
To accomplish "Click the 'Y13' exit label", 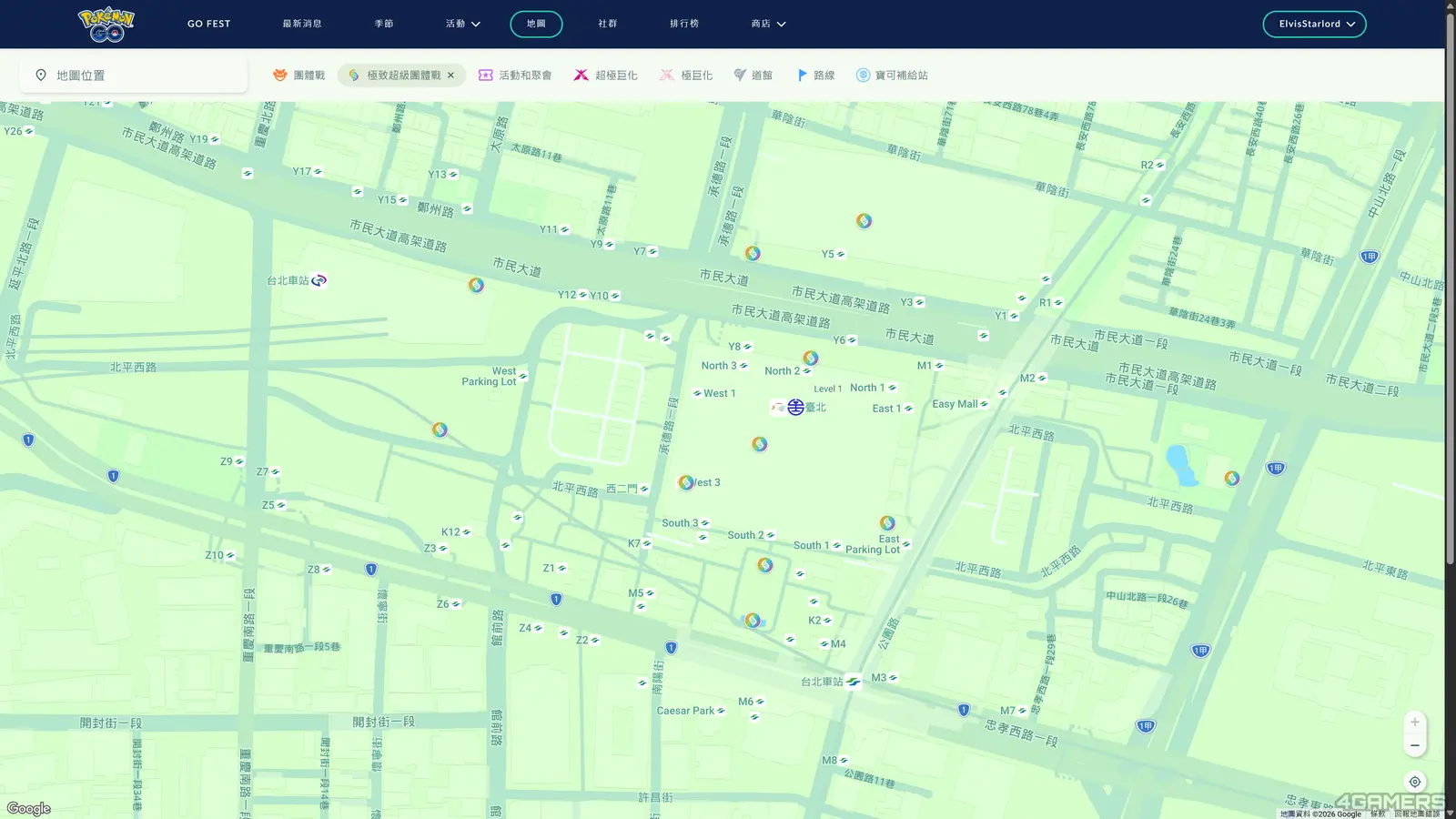I will tap(438, 175).
